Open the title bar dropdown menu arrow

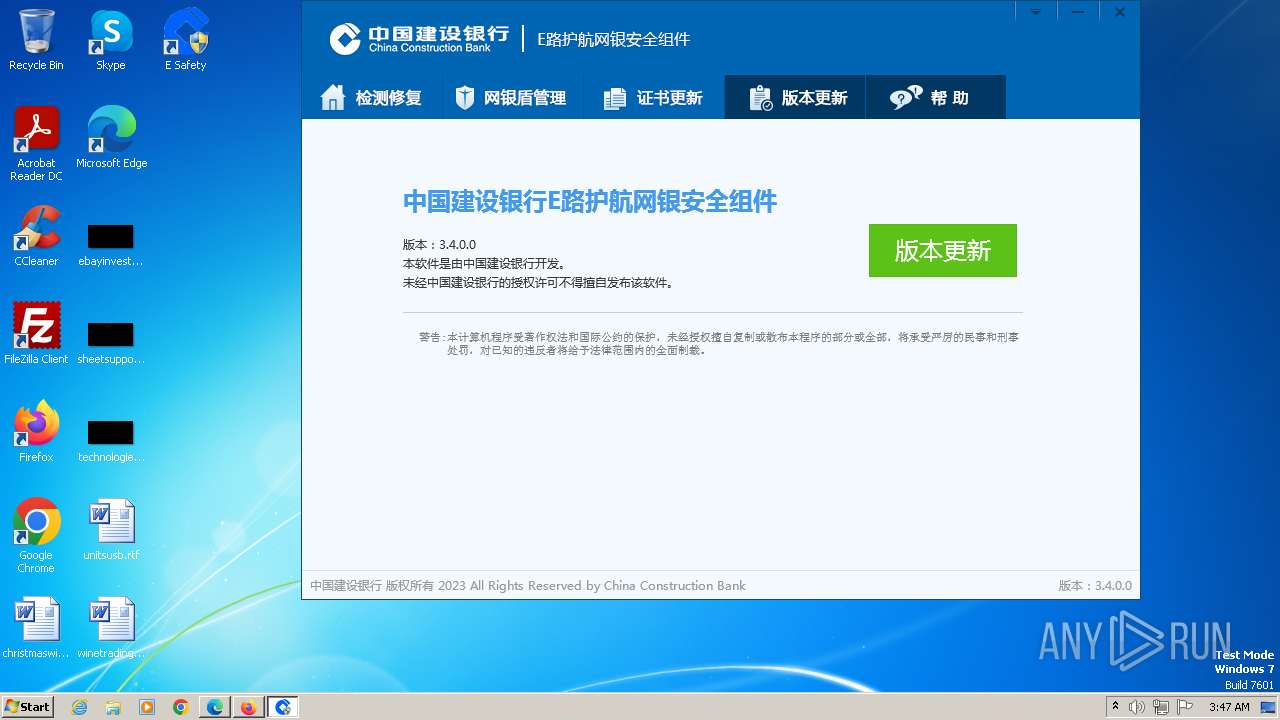point(1036,12)
